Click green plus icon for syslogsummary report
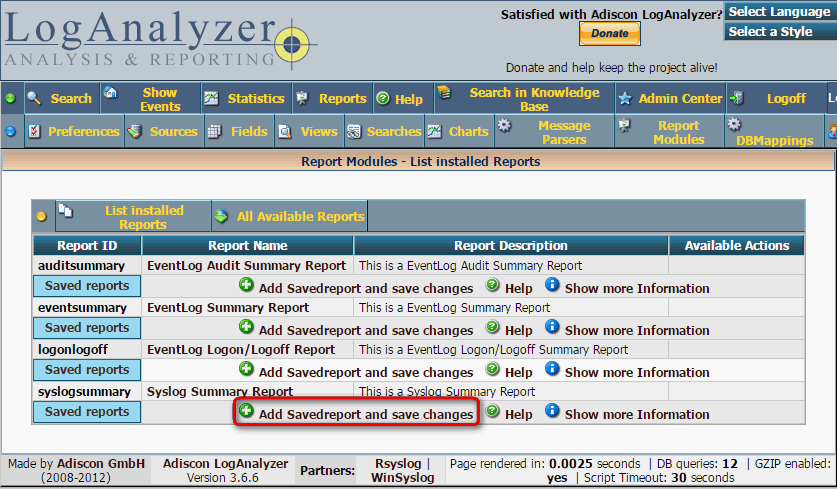Viewport: 837px width, 489px height. tap(246, 411)
